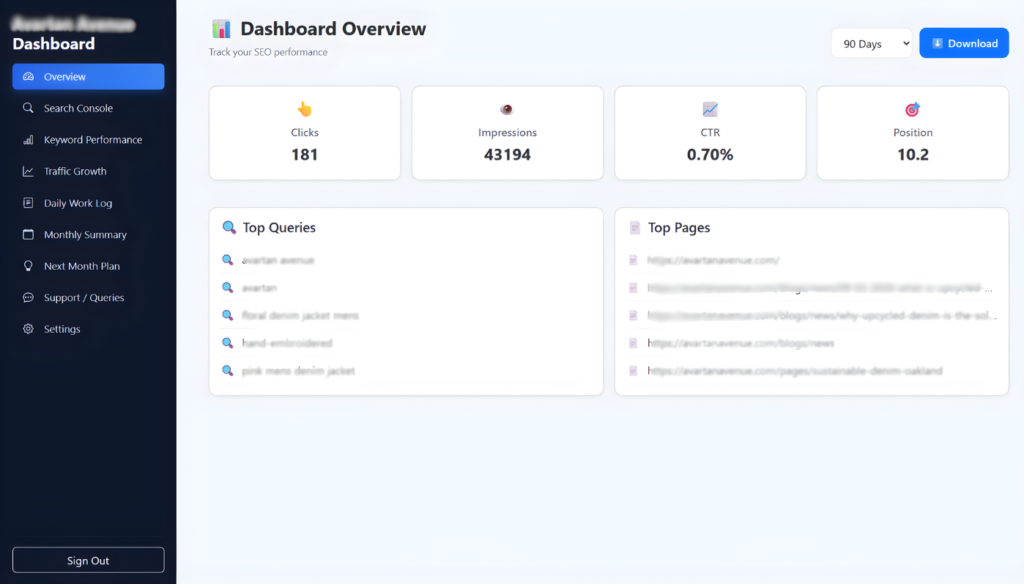This screenshot has width=1024, height=584.
Task: Open the avartanavenue.com homepage link
Action: pos(713,260)
